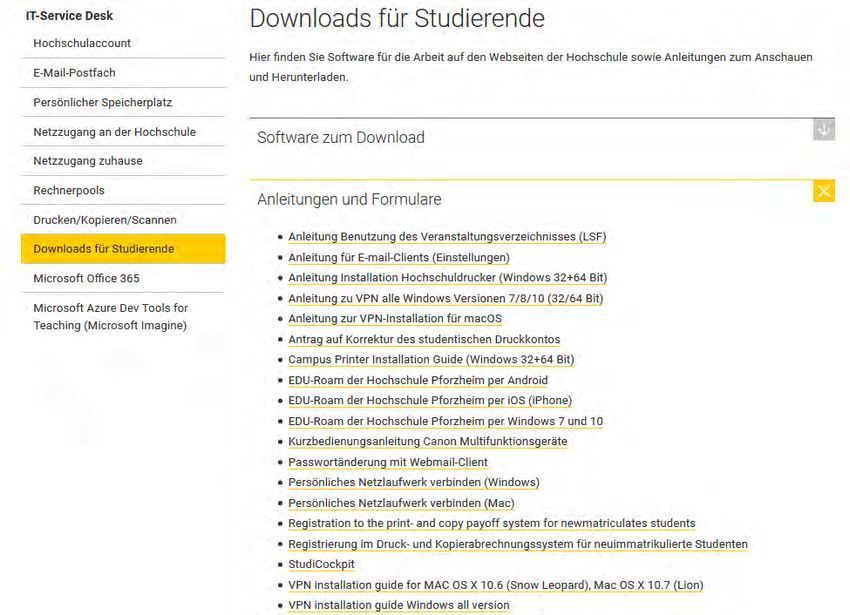Go to E-Mail-Postfach sidebar item

coord(74,73)
